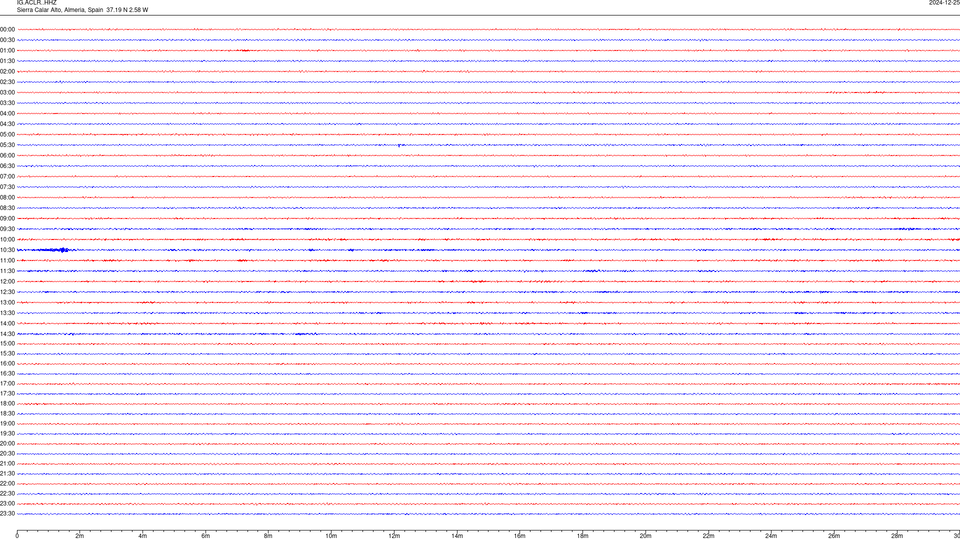Click the '12:00' time label
Viewport: 960px width, 540px height.
coord(7,282)
